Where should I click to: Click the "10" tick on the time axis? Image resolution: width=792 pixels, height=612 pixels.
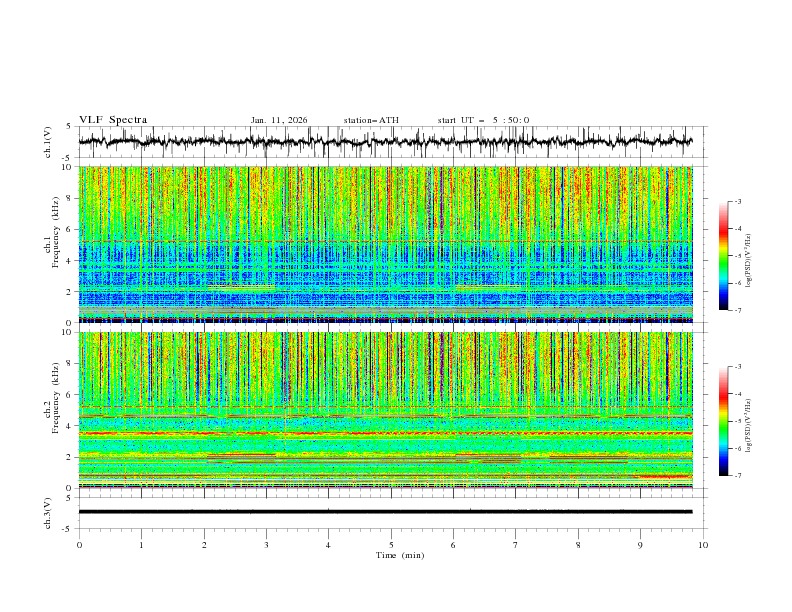pos(703,545)
